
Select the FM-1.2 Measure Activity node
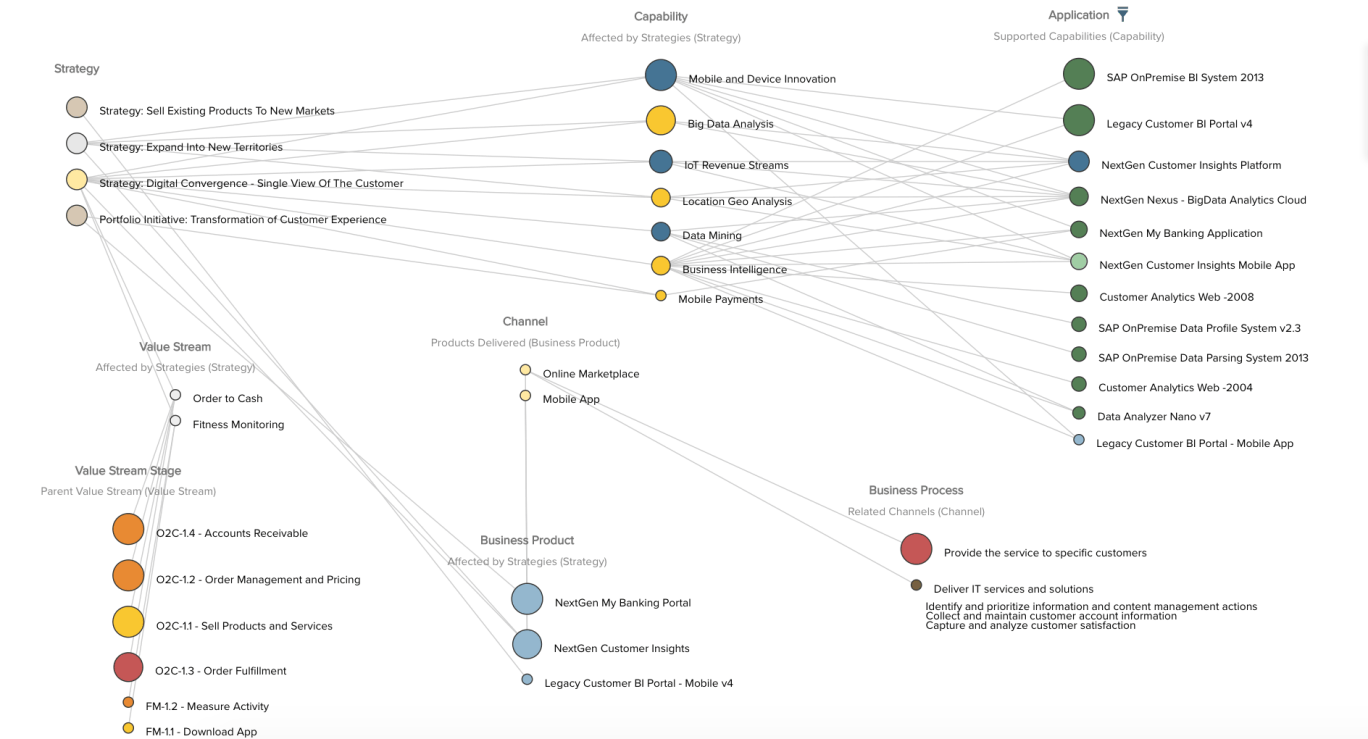[x=128, y=702]
